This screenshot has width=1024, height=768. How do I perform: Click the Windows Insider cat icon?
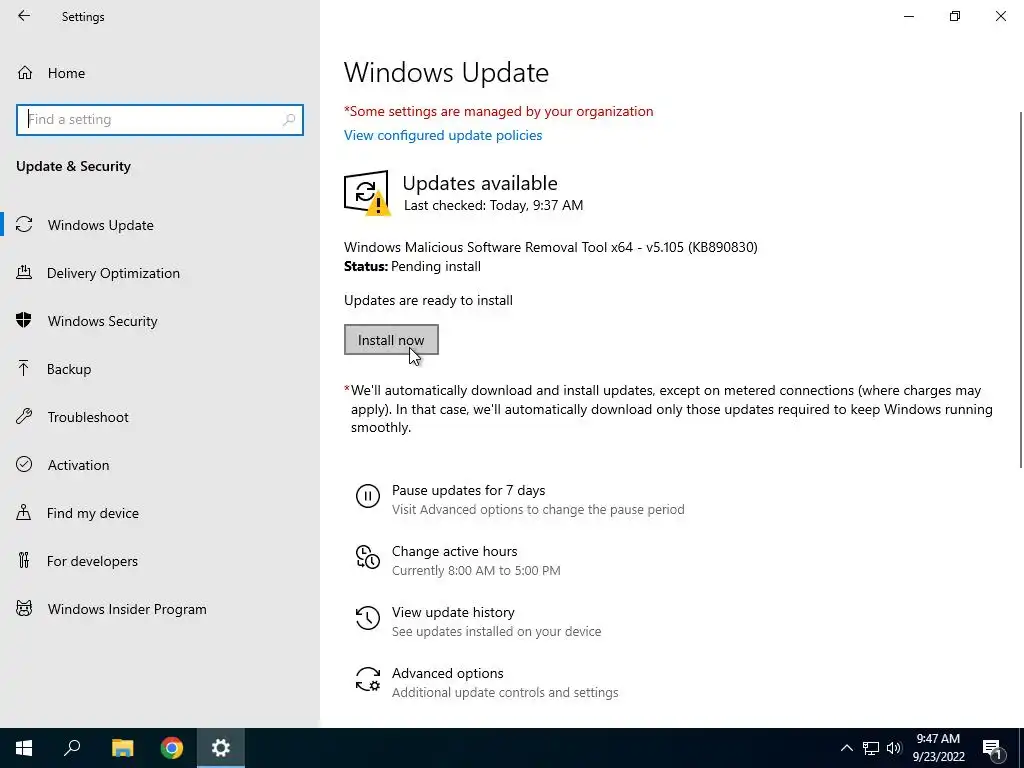24,609
